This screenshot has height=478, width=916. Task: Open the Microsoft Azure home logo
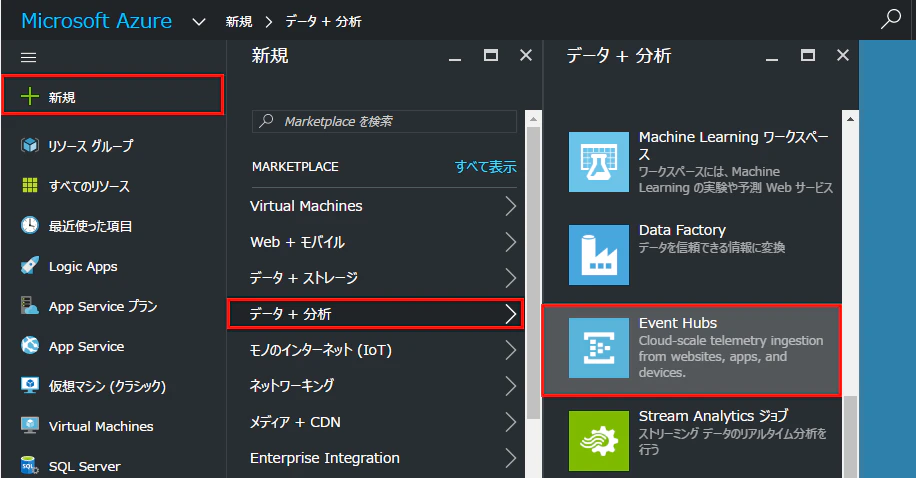pos(96,21)
